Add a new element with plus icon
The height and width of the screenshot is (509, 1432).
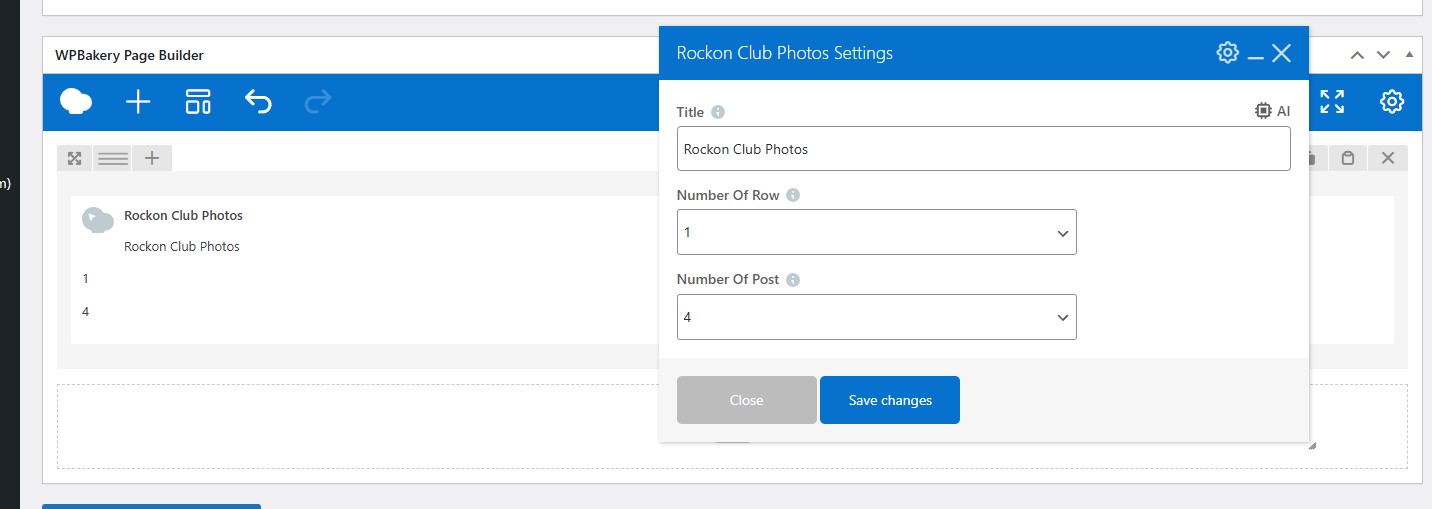coord(138,101)
